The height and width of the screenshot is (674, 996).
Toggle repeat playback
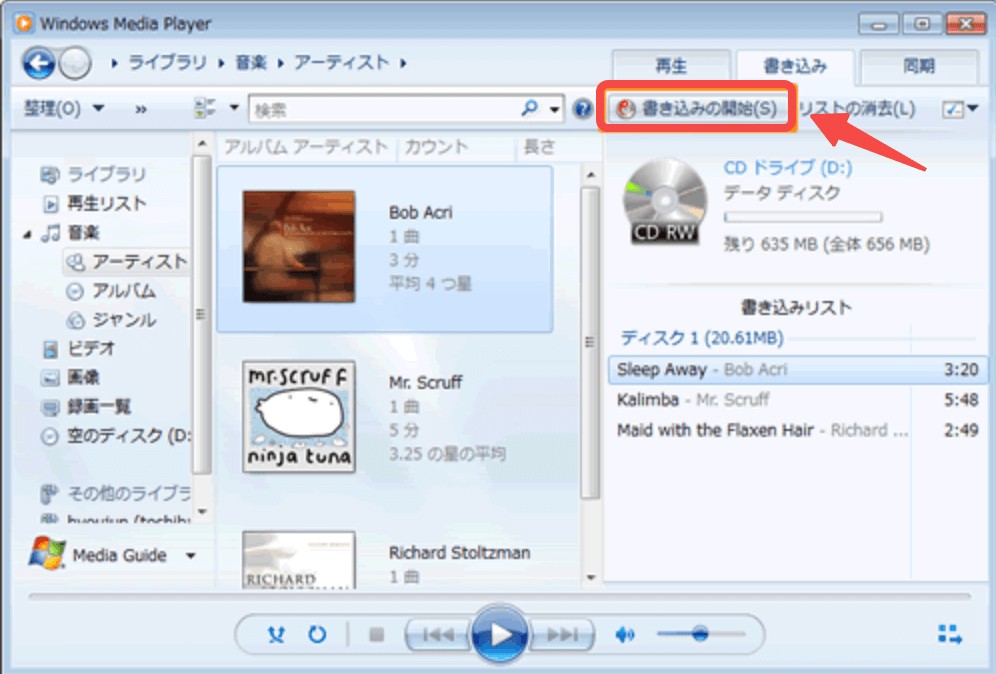coord(317,634)
